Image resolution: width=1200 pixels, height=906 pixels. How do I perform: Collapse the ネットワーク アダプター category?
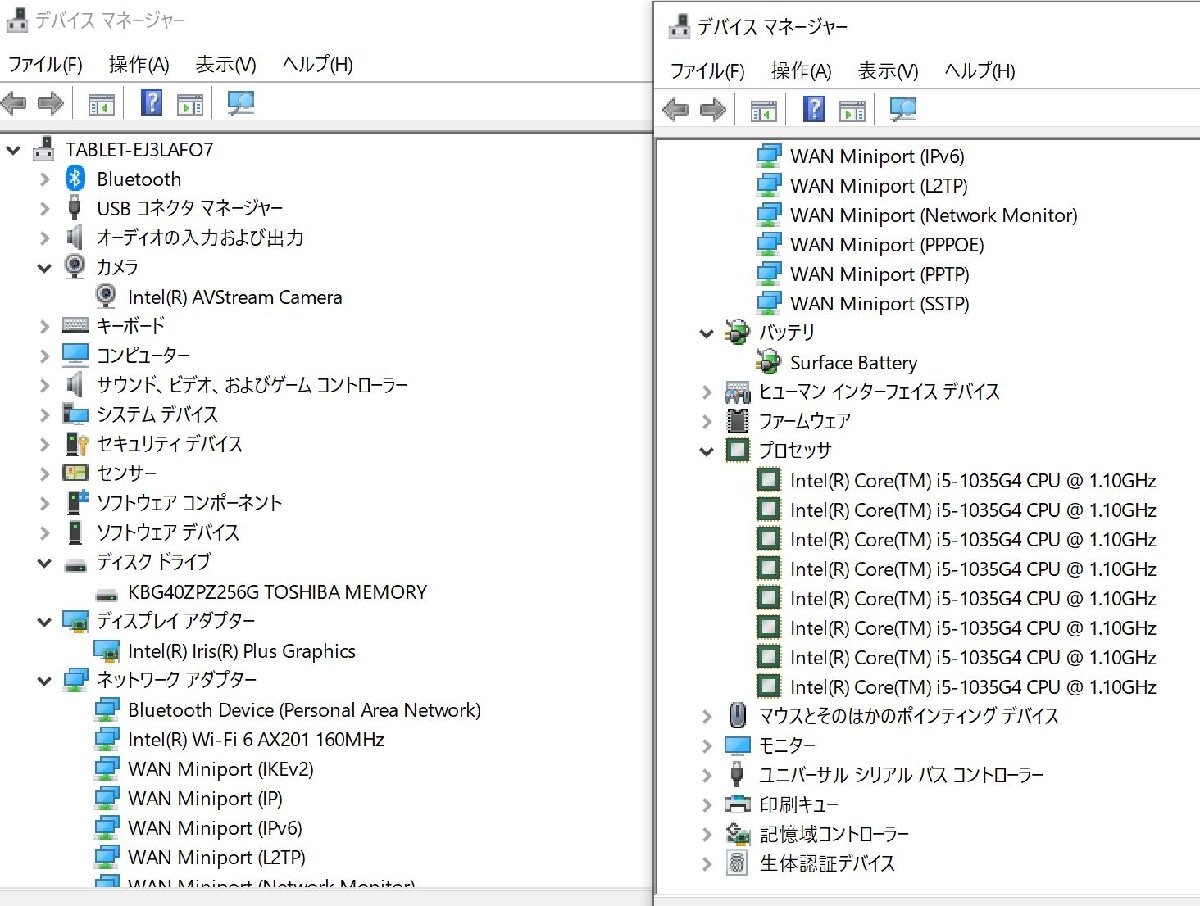[44, 681]
